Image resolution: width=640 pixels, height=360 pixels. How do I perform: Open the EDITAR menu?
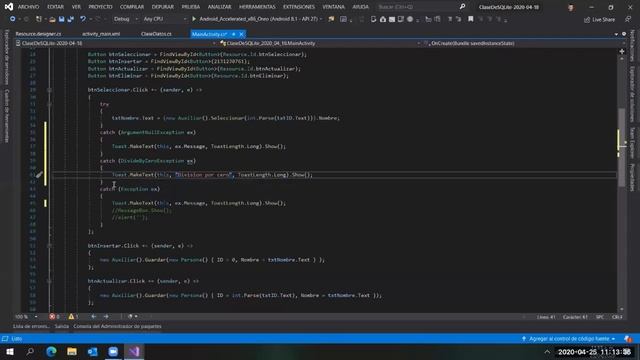(55, 7)
